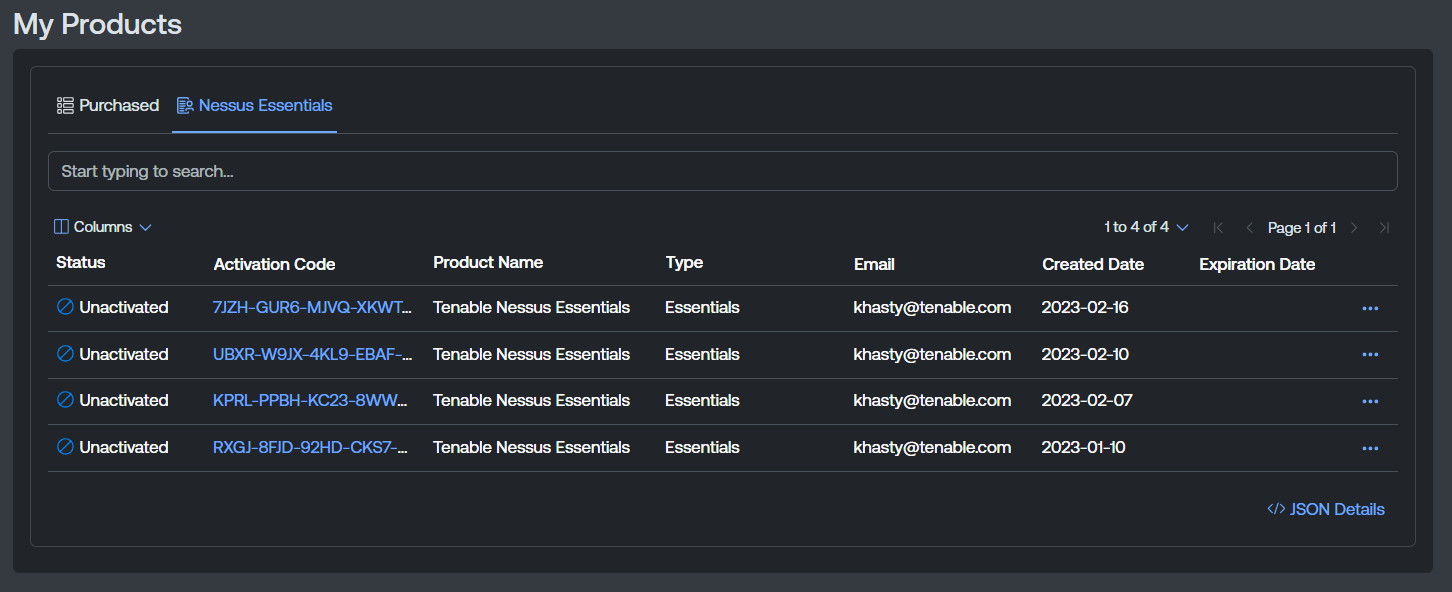Click the JSON code brackets icon
This screenshot has width=1452, height=592.
point(1276,509)
